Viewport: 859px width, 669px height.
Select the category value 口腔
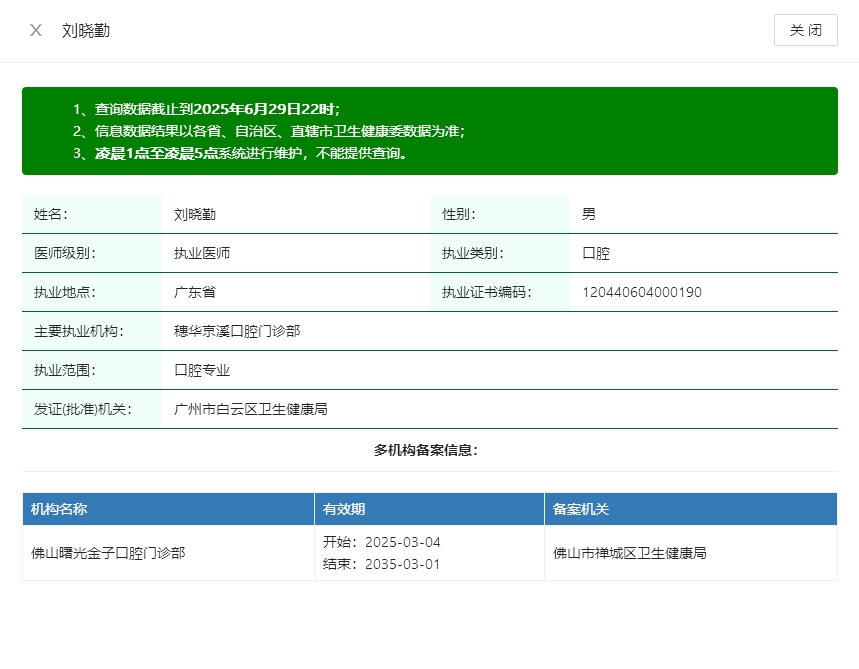[596, 253]
